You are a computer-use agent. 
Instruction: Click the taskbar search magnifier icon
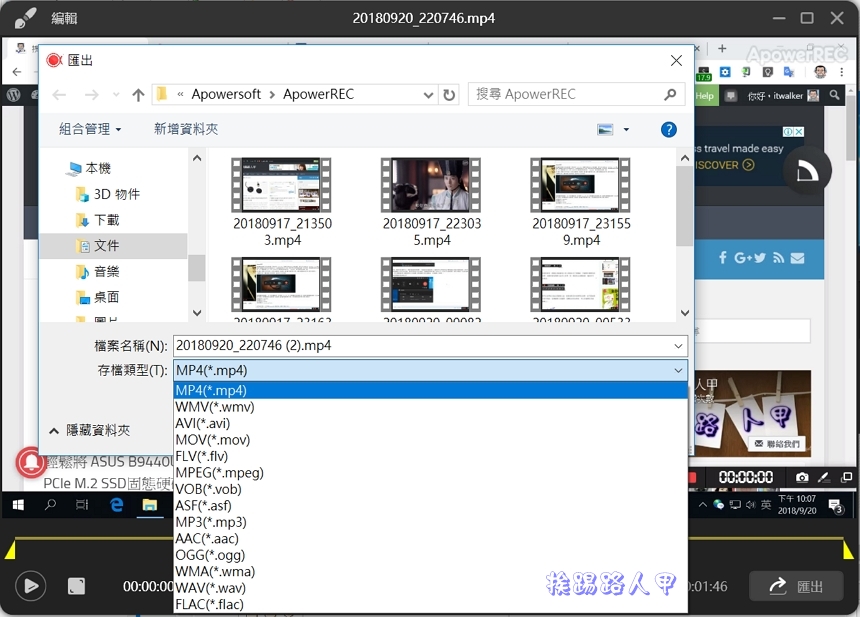tap(50, 505)
